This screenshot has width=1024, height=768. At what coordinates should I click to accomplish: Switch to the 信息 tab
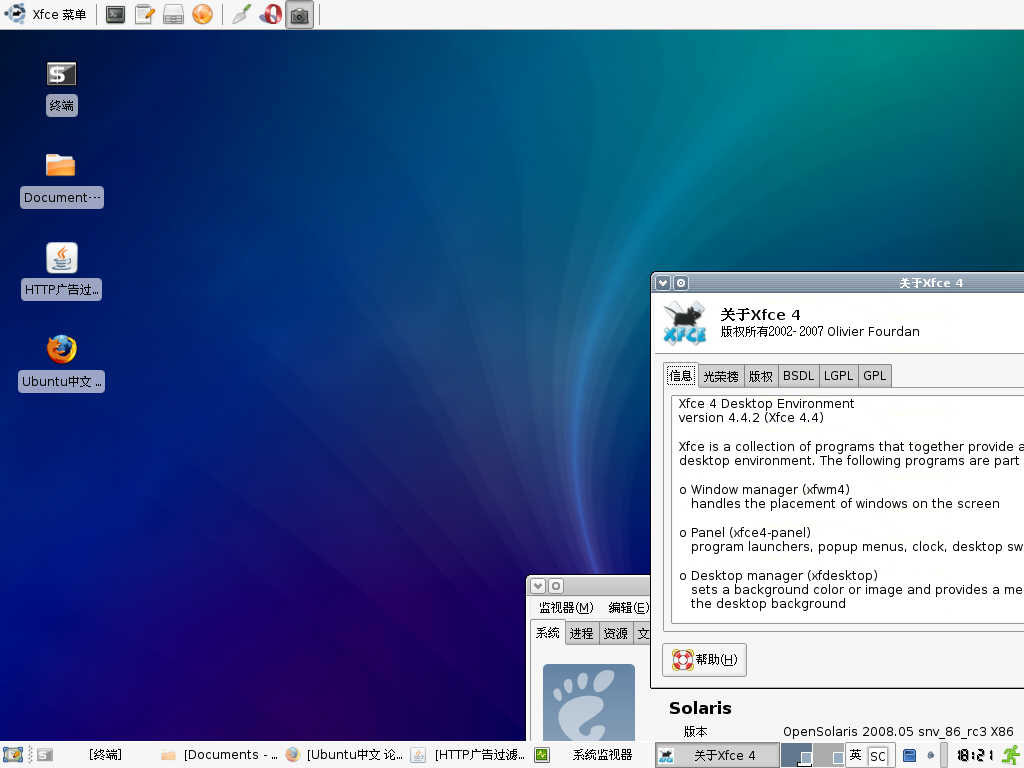680,376
